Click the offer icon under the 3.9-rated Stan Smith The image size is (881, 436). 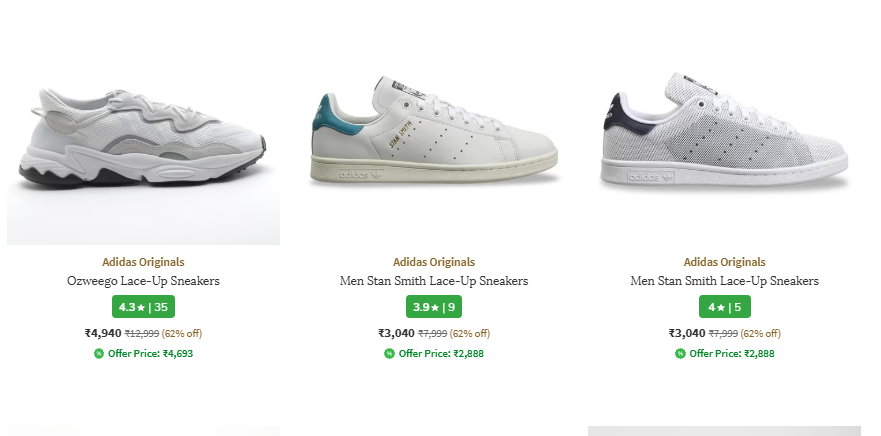389,353
